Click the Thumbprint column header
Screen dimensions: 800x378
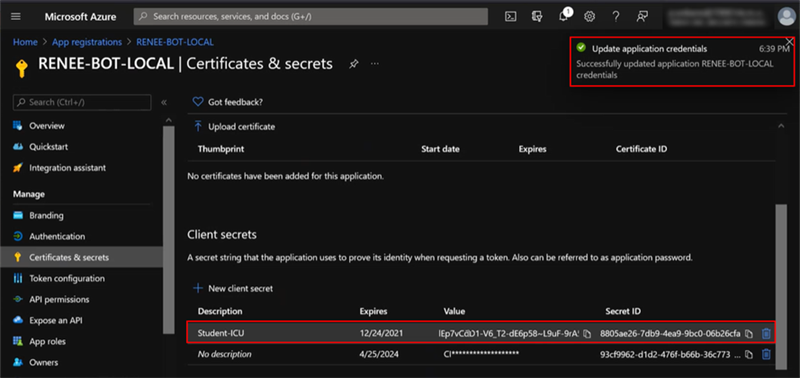tap(221, 149)
